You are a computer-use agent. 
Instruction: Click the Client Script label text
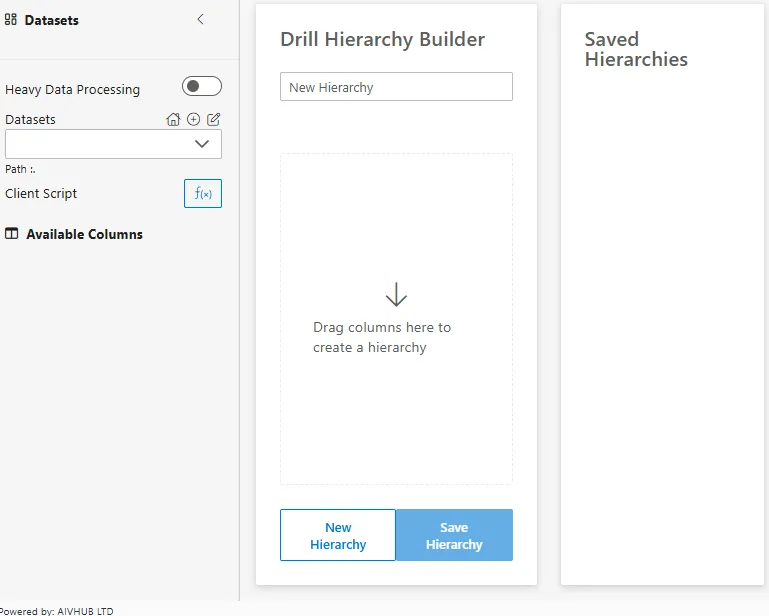[41, 193]
